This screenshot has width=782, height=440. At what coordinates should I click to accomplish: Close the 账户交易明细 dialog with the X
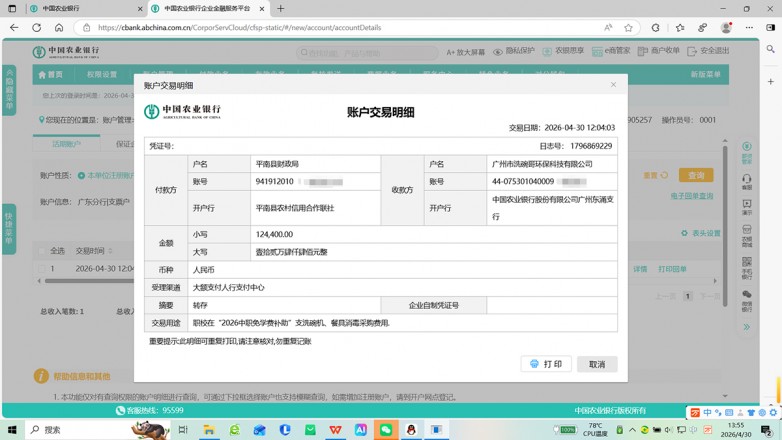tap(613, 85)
